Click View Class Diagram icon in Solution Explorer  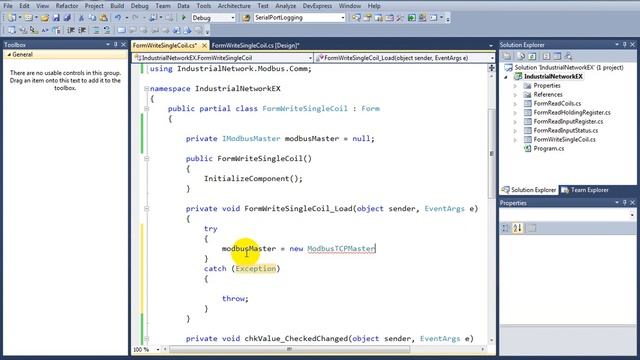click(x=568, y=56)
